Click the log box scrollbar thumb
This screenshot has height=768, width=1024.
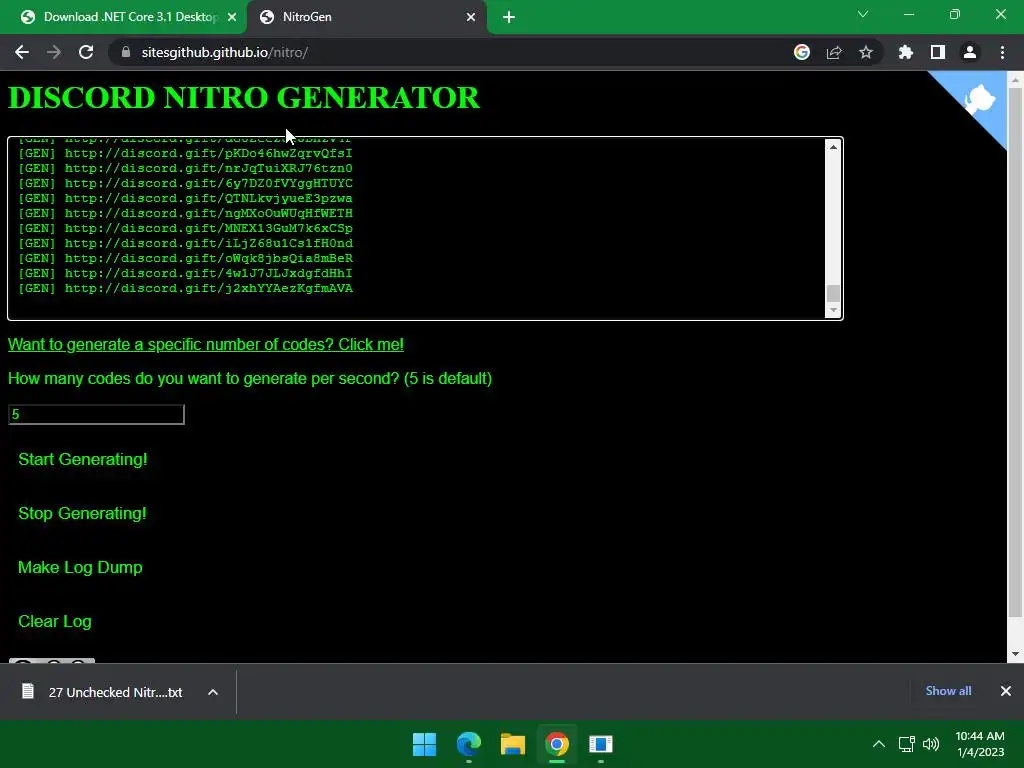[833, 293]
